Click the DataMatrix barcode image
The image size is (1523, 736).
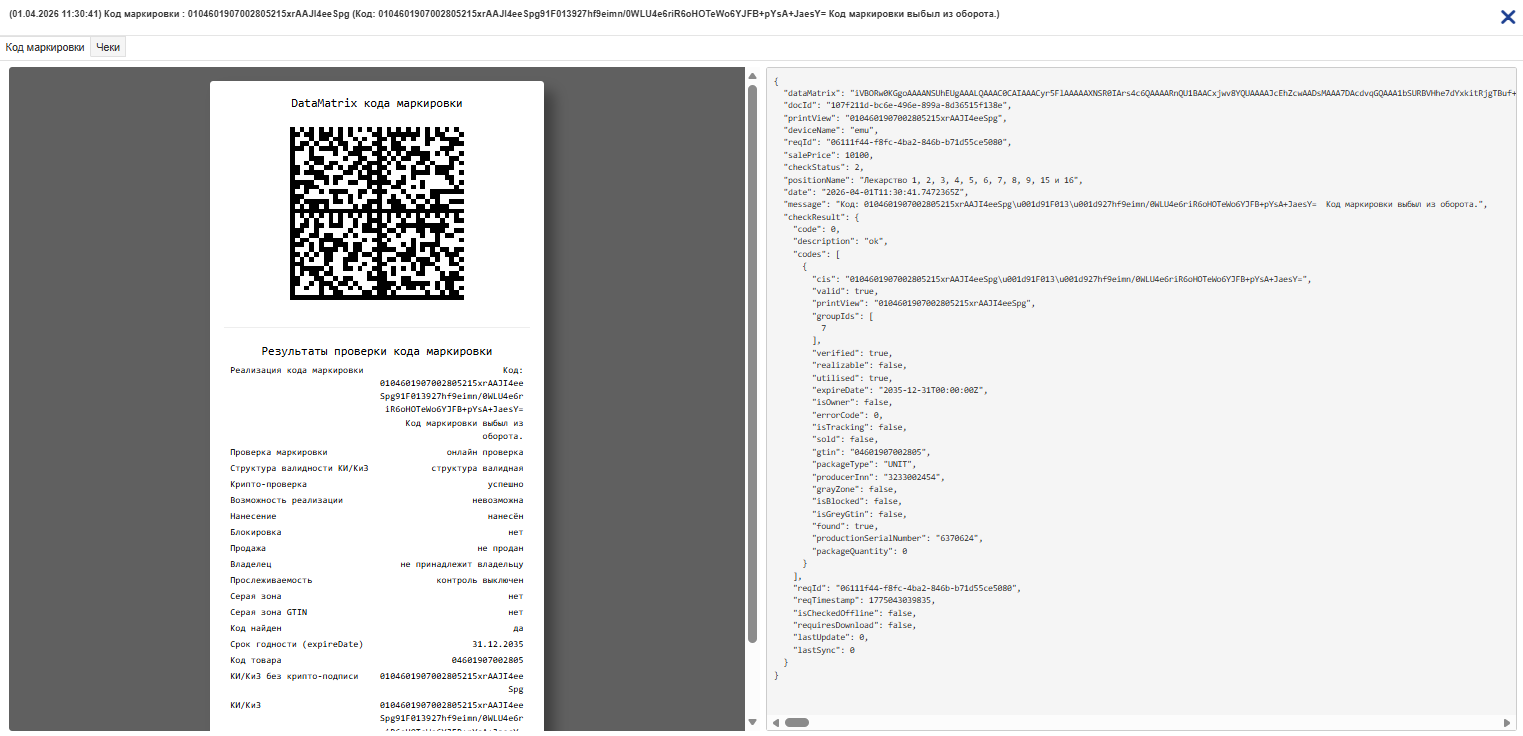pos(377,212)
